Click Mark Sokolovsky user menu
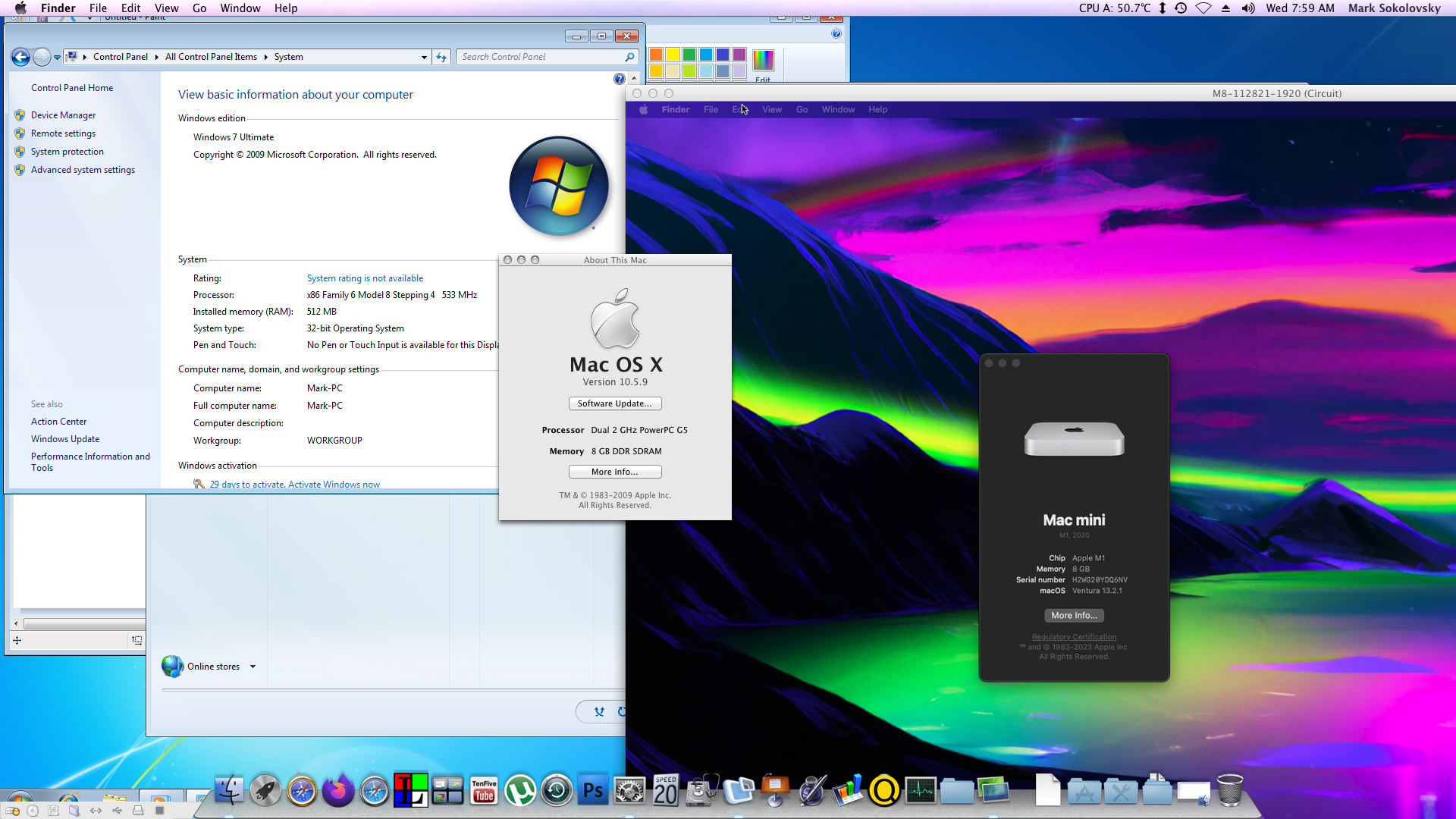1456x819 pixels. point(1394,8)
